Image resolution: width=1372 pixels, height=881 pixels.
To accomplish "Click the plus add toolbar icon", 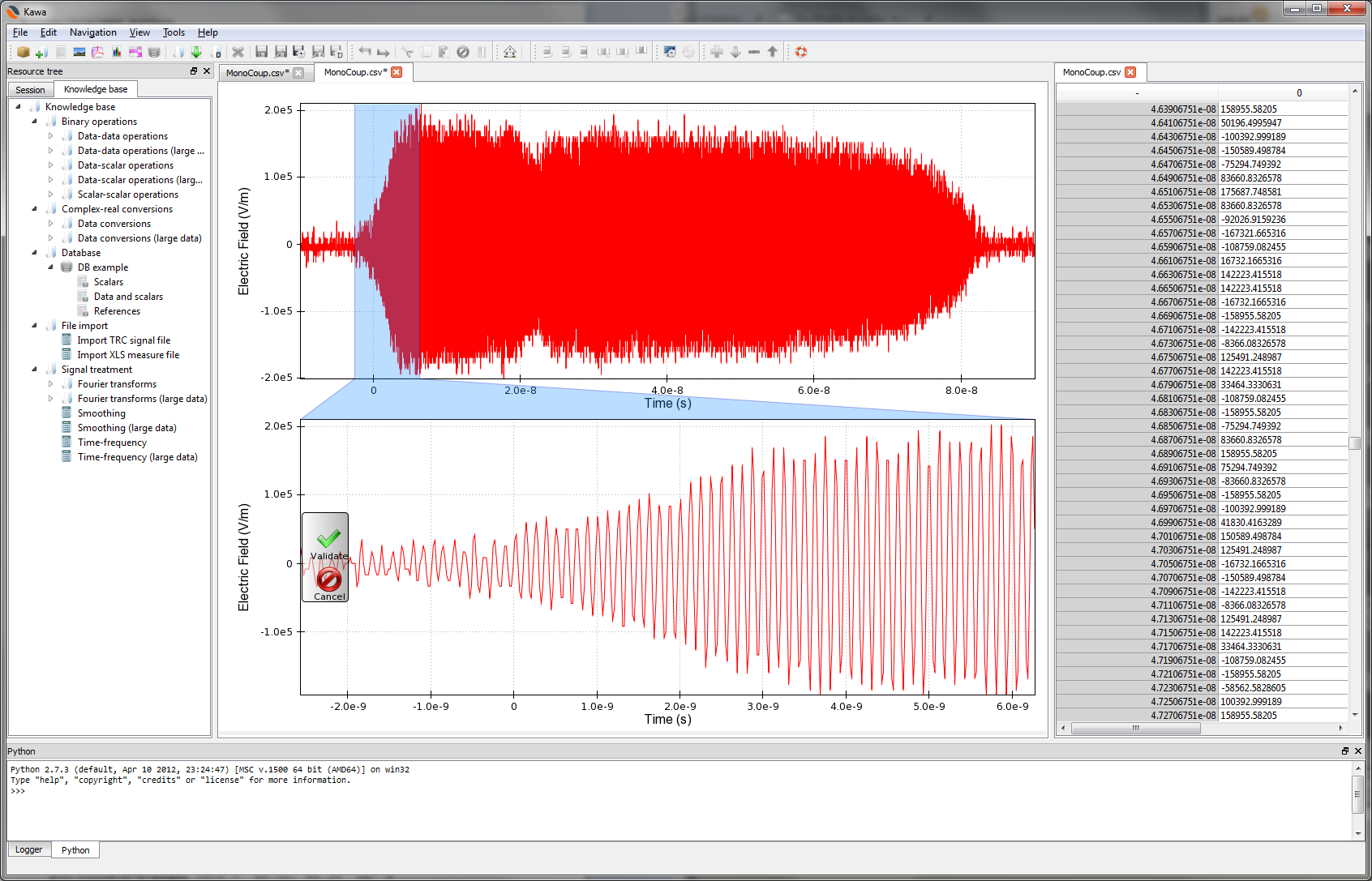I will tap(717, 52).
